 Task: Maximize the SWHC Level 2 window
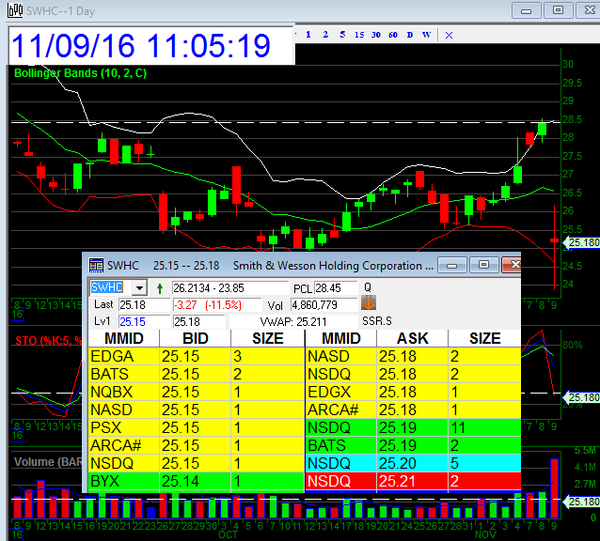(x=483, y=266)
